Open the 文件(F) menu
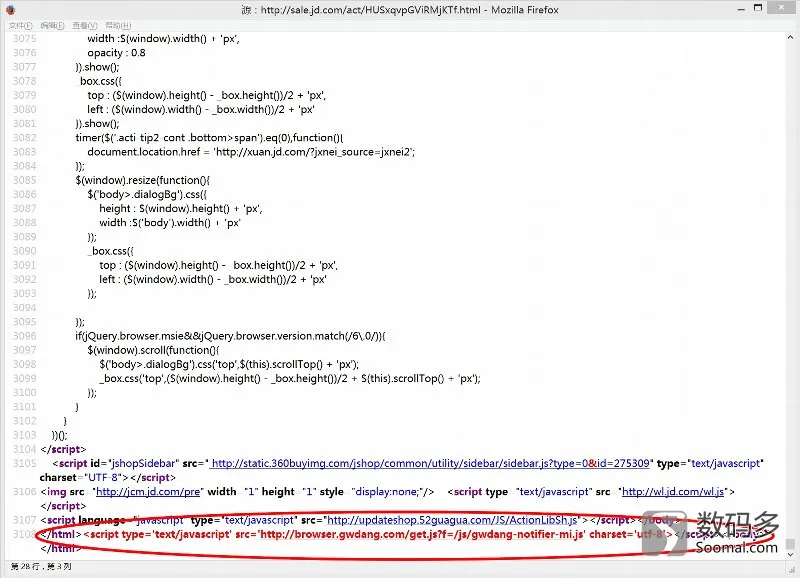Screen dimensions: 800x578 20,25
